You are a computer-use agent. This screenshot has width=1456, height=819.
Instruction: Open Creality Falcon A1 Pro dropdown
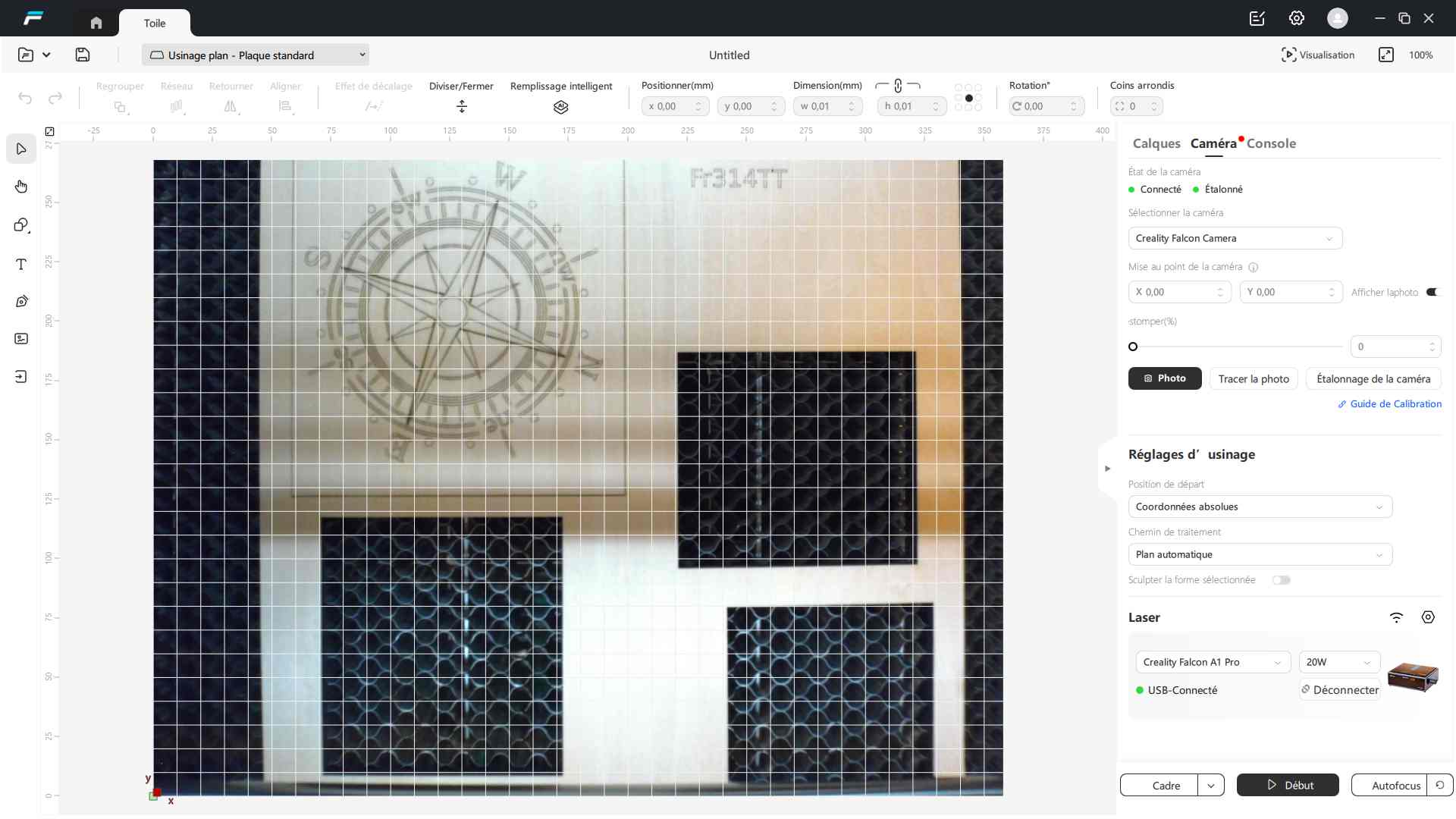(x=1213, y=662)
